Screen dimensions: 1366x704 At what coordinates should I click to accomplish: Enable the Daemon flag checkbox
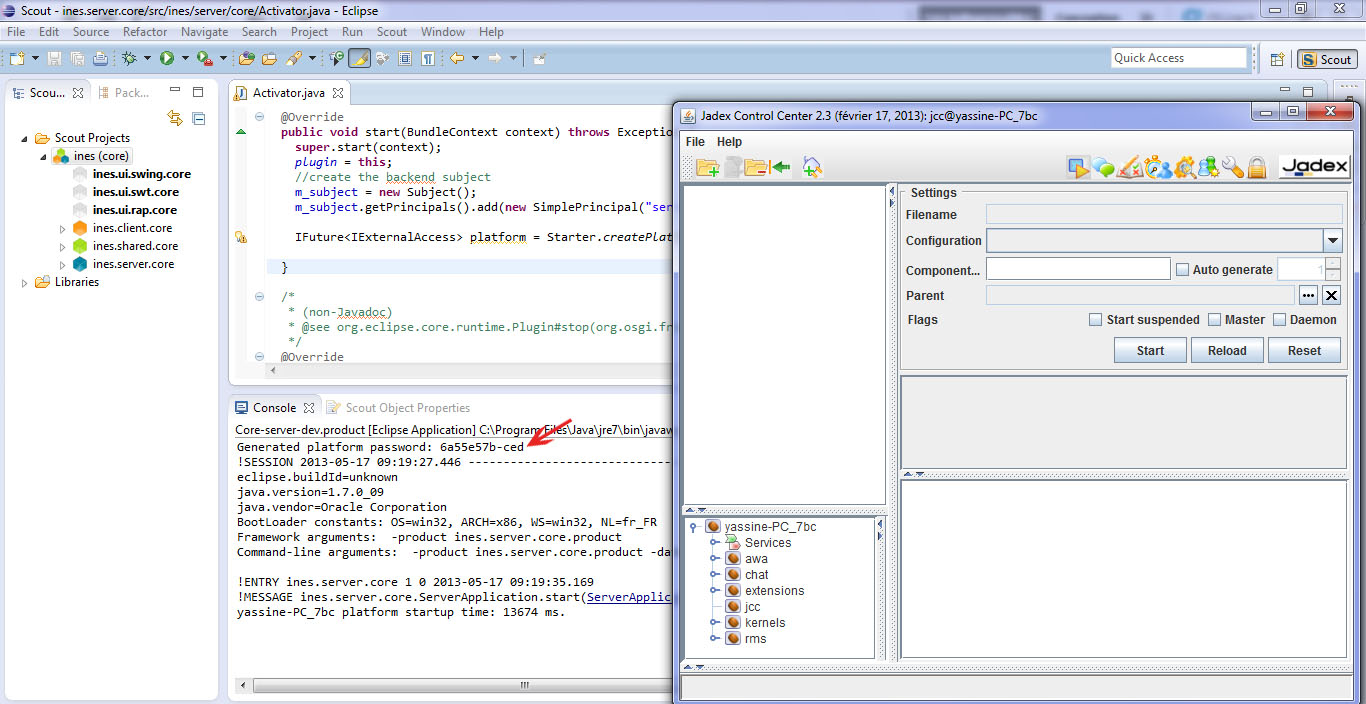1279,320
